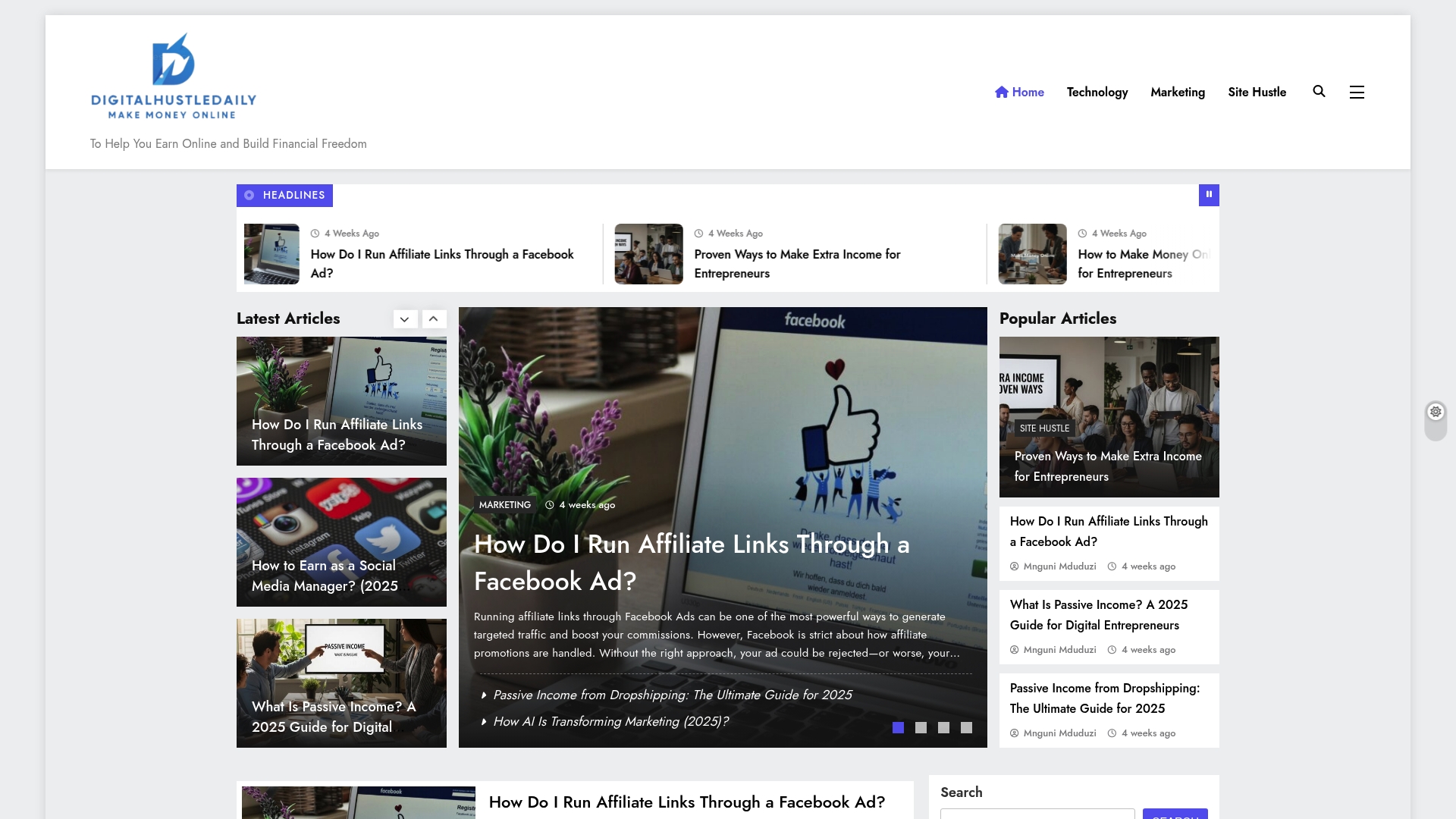
Task: Open bottom post thumbnail with Facebook laptop
Action: (359, 802)
